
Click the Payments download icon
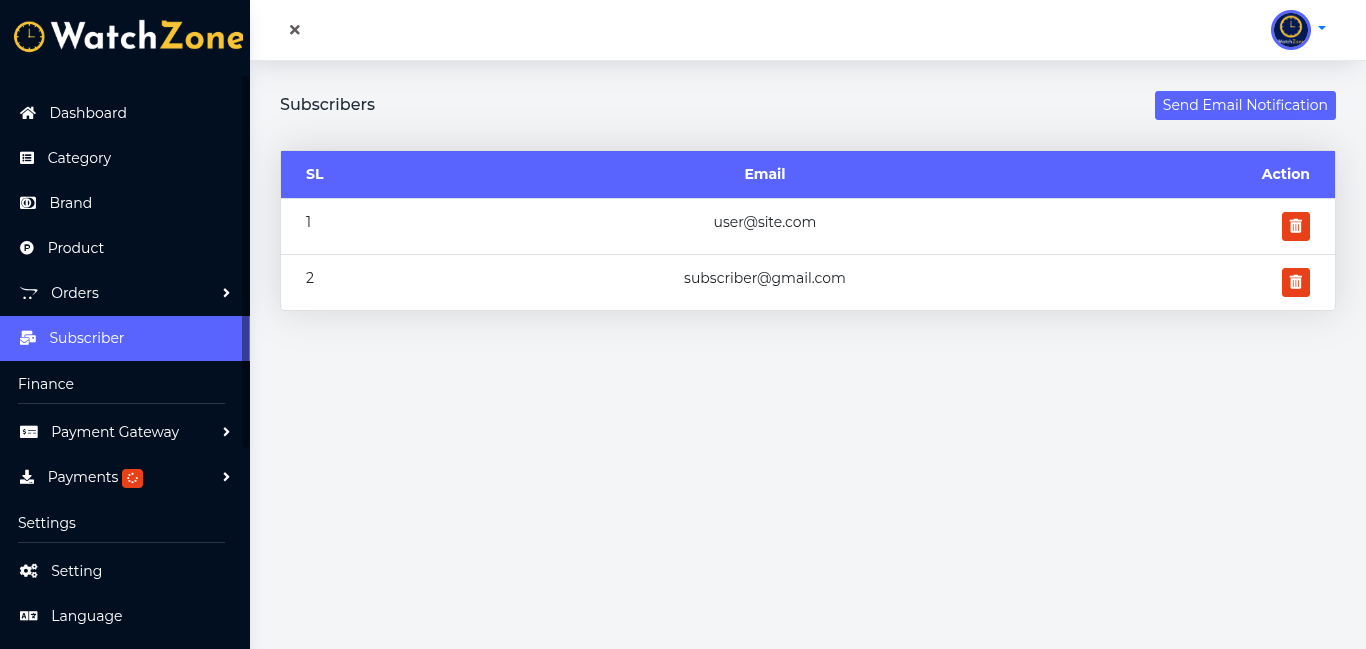(x=27, y=477)
